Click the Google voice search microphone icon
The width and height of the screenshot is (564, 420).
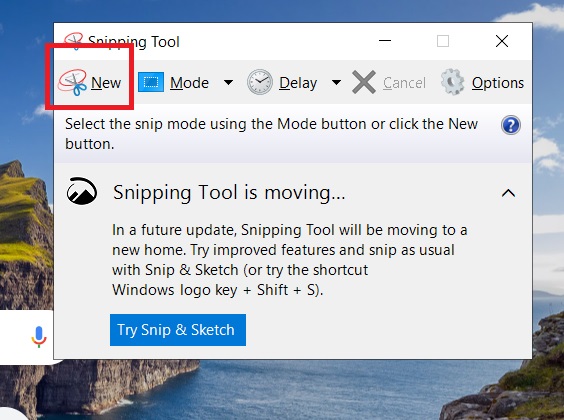pos(39,337)
